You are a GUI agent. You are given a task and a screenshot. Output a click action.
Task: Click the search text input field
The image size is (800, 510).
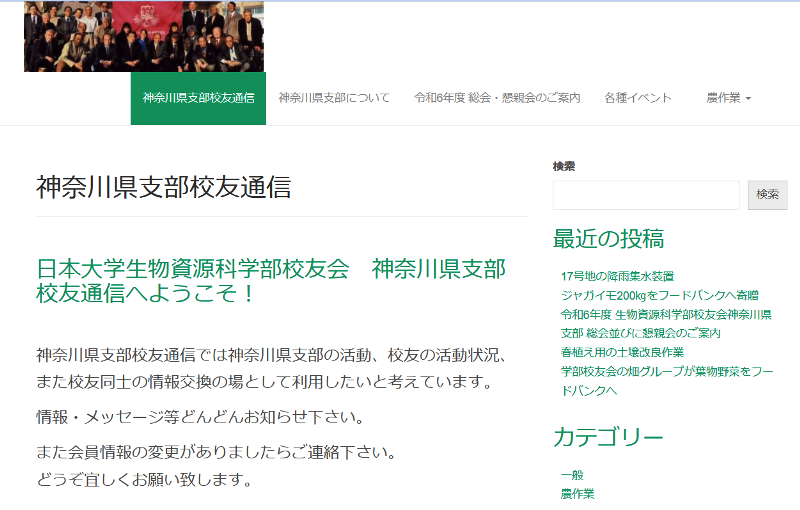646,195
